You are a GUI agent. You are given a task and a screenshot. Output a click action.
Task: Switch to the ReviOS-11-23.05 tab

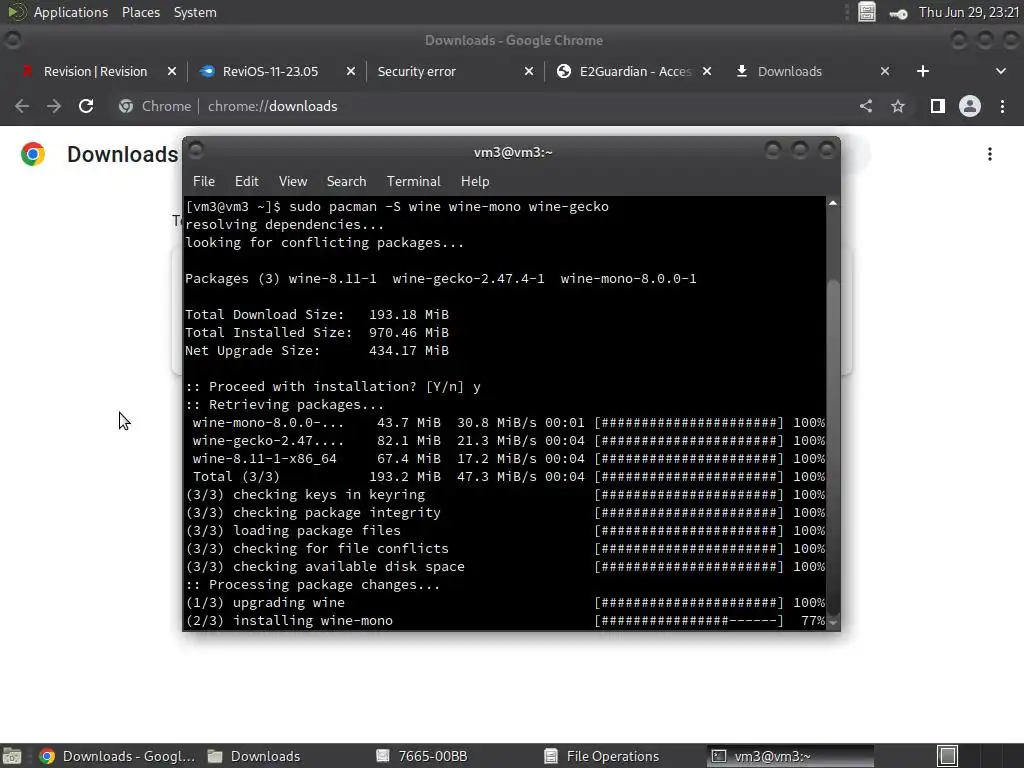click(x=270, y=71)
